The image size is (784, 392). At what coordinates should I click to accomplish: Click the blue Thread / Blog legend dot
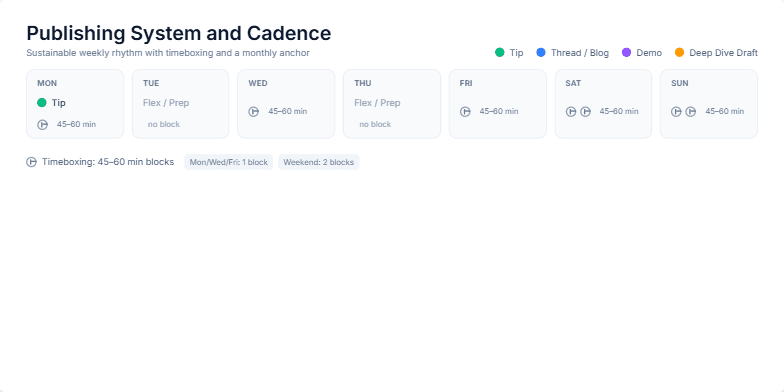[540, 52]
